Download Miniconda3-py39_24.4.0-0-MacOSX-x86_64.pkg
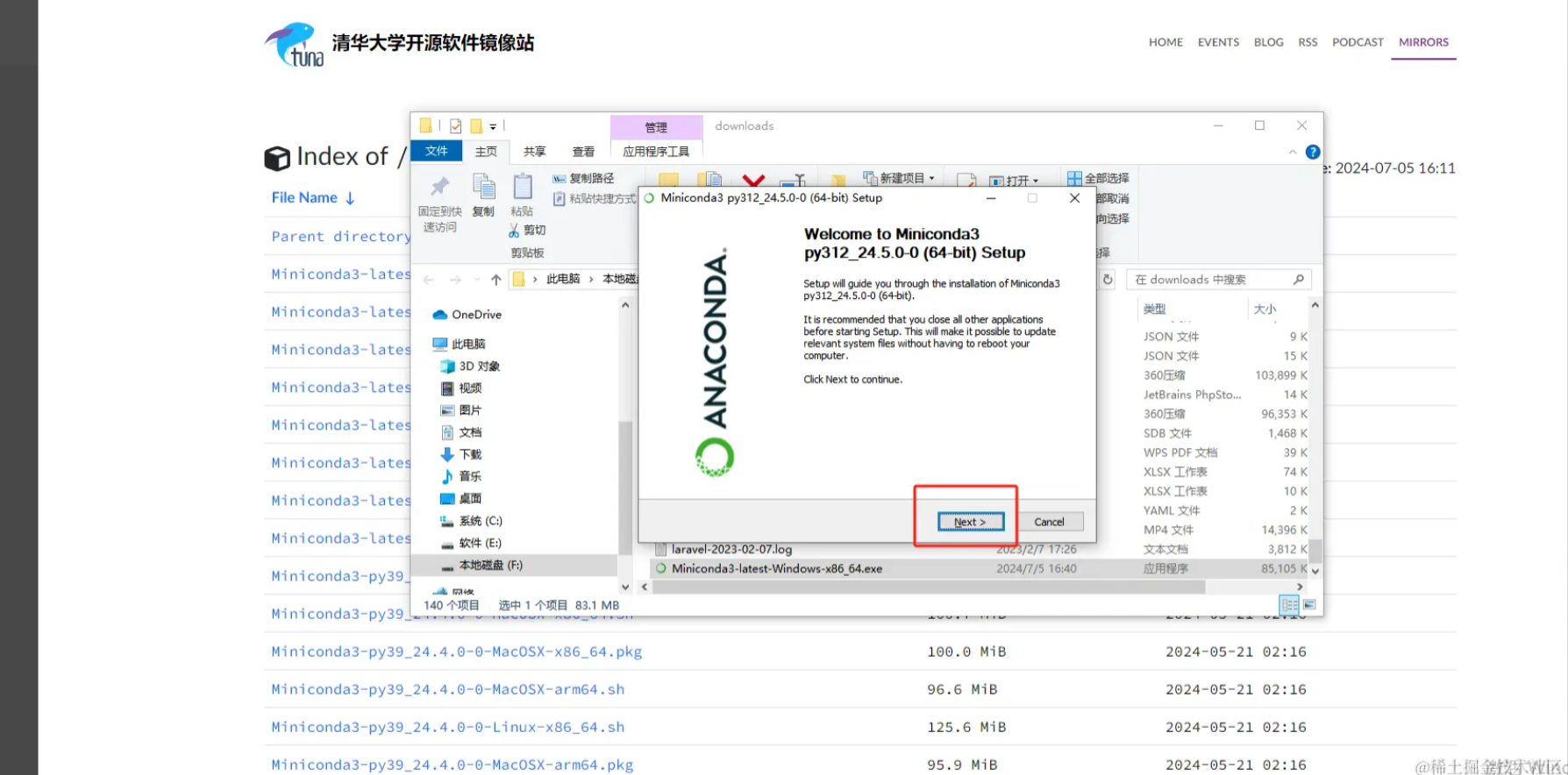This screenshot has width=1568, height=775. coord(456,651)
